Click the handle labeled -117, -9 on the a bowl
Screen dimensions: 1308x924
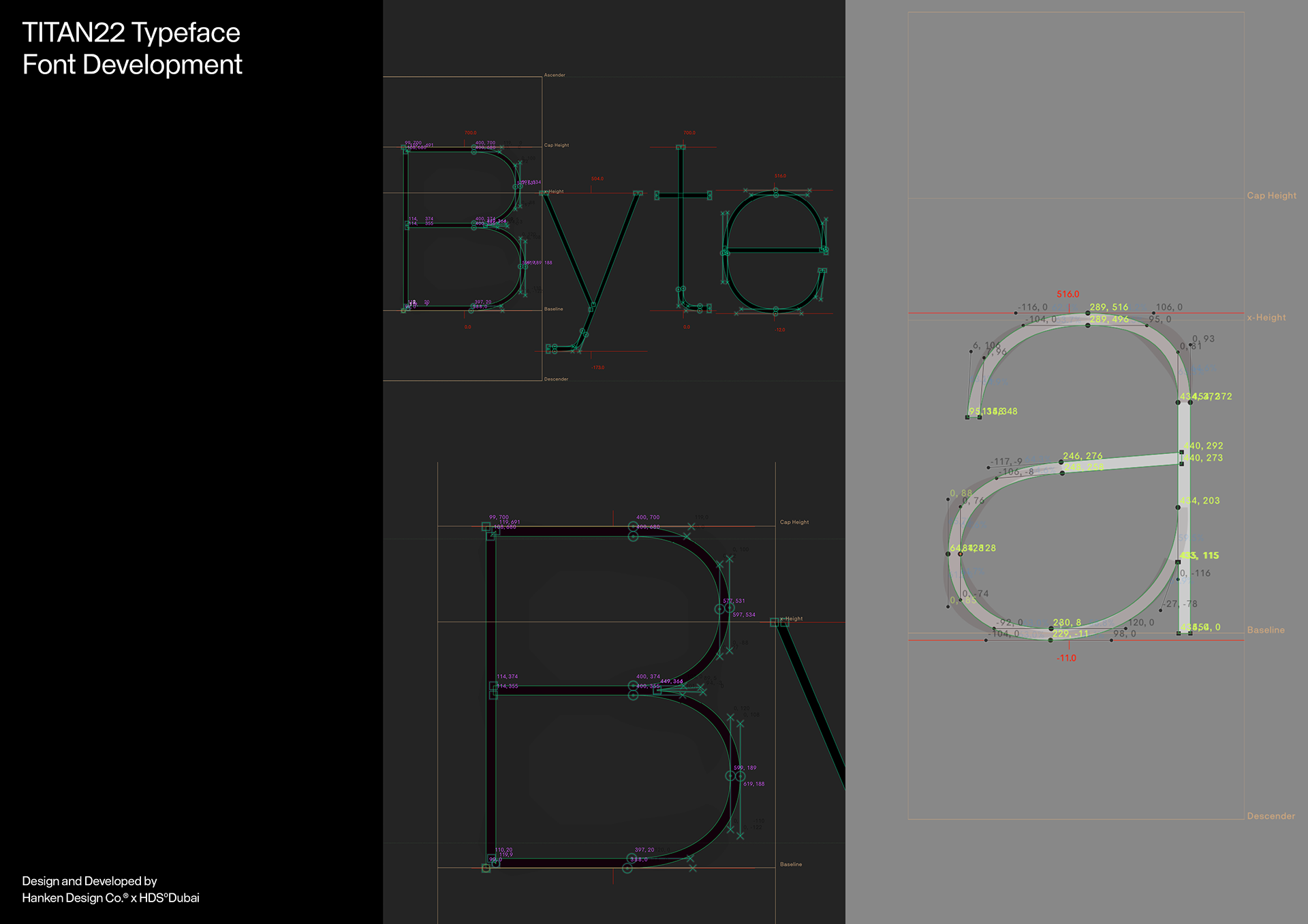click(x=988, y=468)
